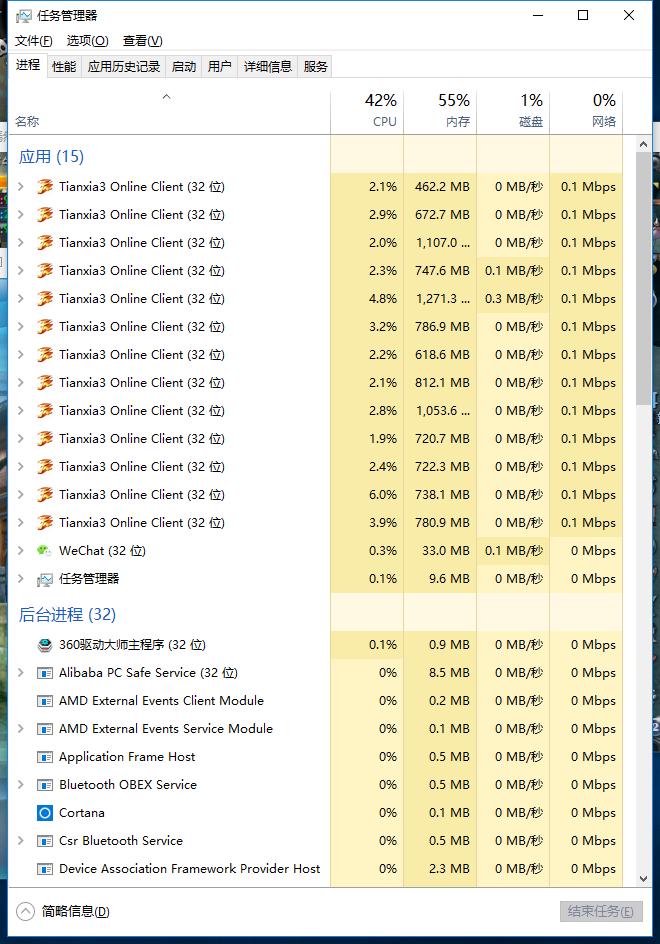Click the Alibaba PC Safe Service icon

click(x=45, y=673)
